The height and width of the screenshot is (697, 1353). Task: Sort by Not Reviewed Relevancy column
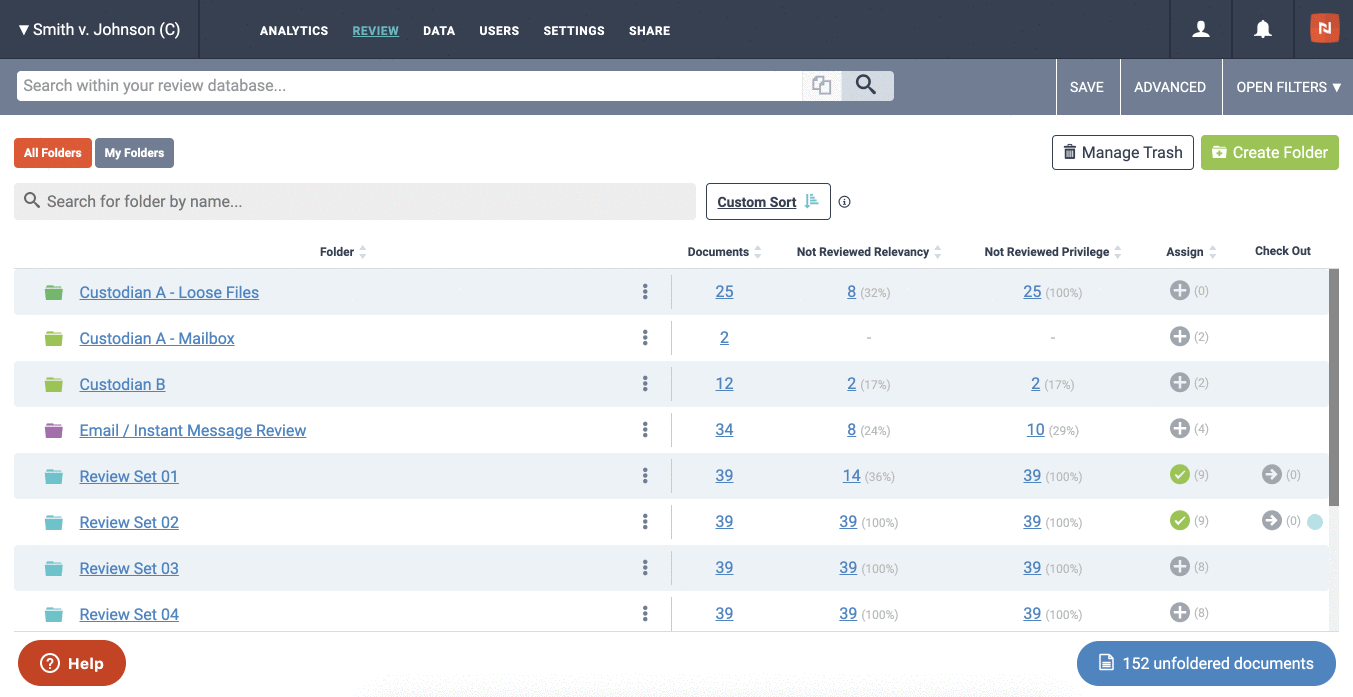click(x=869, y=252)
